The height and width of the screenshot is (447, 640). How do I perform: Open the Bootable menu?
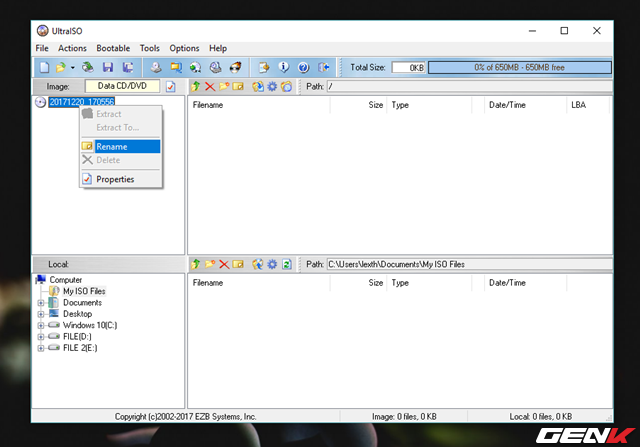(113, 48)
